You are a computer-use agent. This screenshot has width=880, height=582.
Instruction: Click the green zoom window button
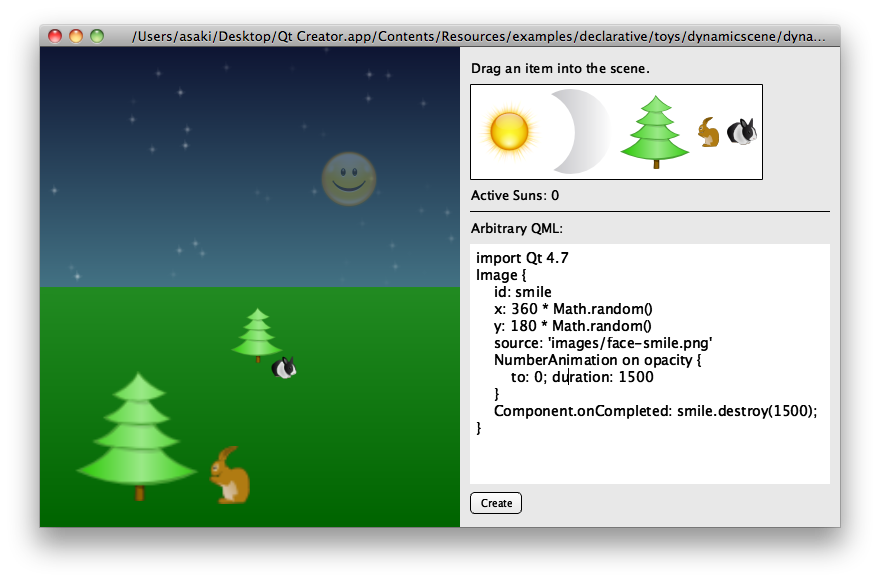[x=97, y=36]
